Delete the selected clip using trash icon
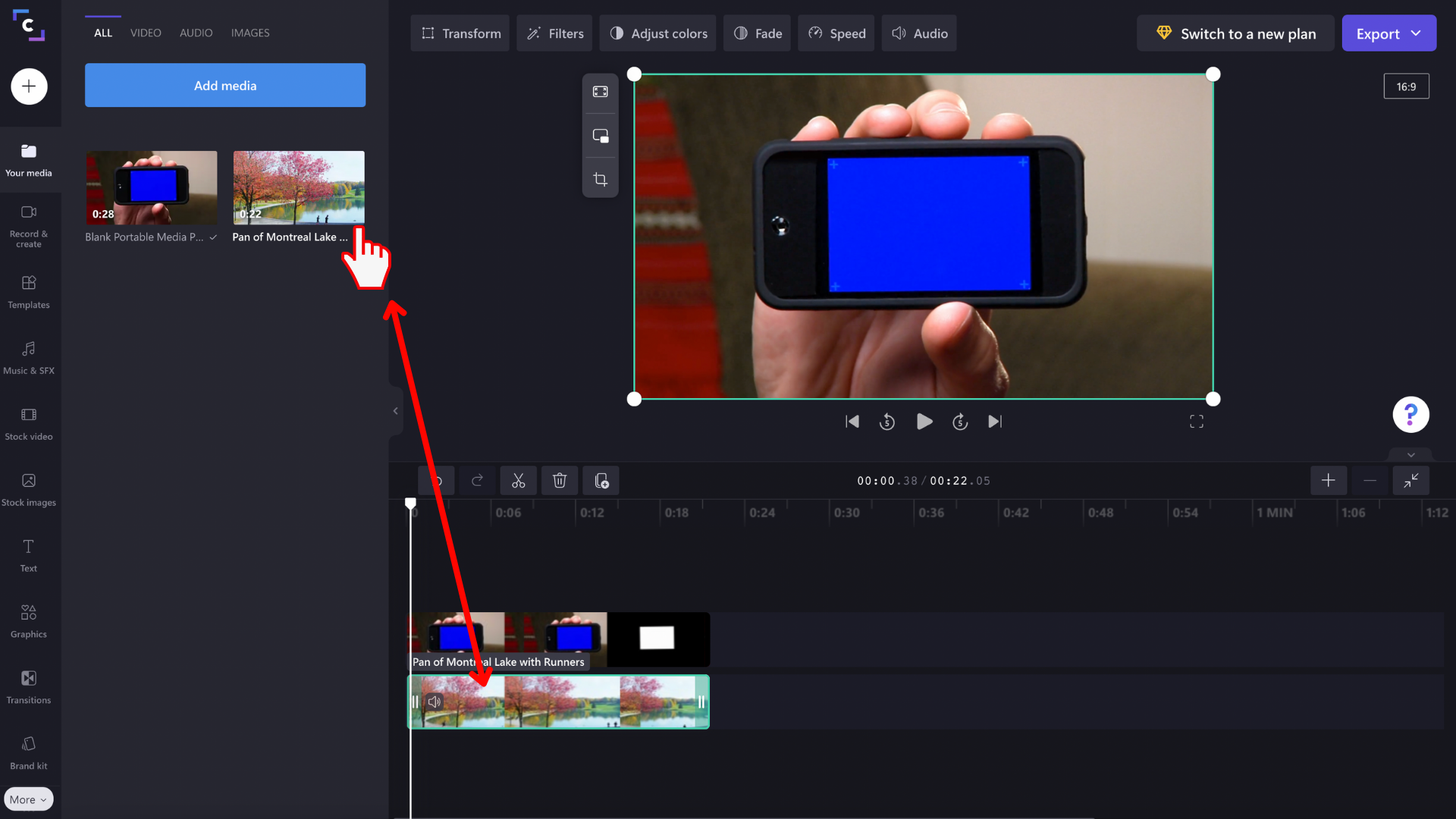The height and width of the screenshot is (819, 1456). [x=560, y=480]
